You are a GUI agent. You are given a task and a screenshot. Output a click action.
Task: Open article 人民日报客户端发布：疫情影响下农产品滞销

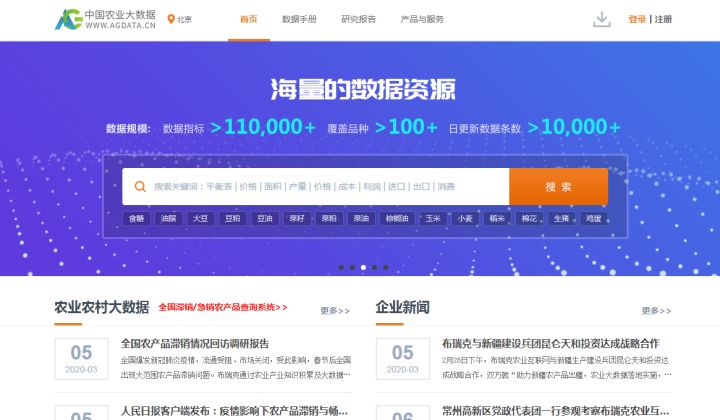pyautogui.click(x=234, y=411)
